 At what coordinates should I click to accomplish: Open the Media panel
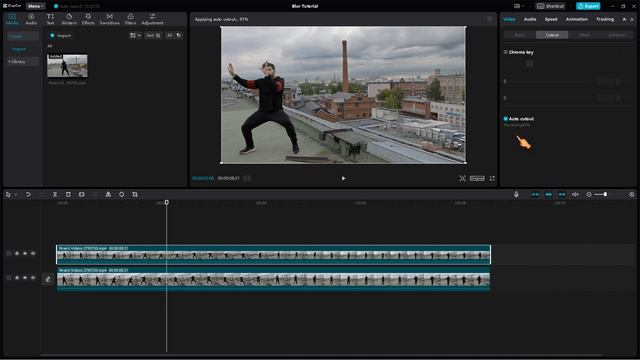point(12,19)
